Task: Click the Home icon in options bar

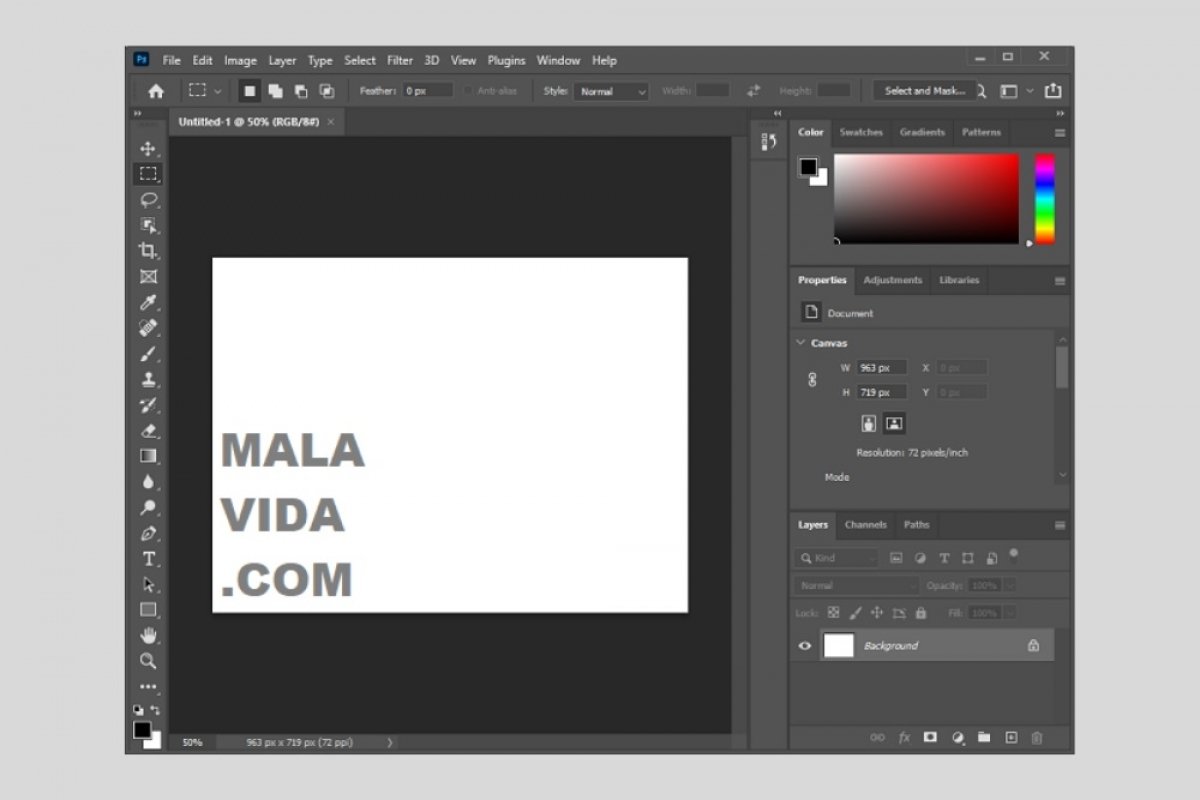Action: (x=156, y=91)
